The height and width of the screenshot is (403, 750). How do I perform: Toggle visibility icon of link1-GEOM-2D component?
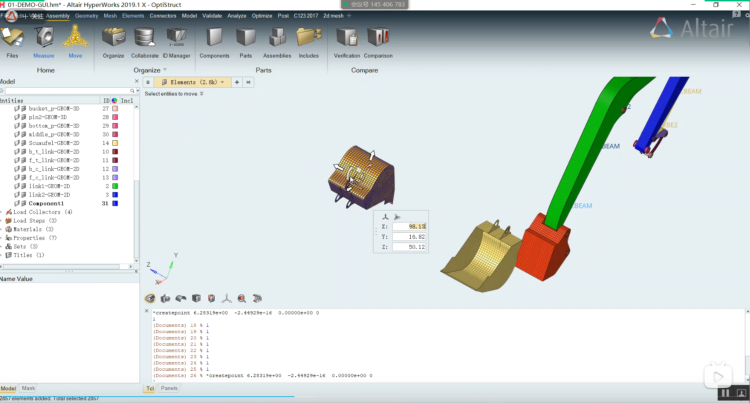pos(16,186)
